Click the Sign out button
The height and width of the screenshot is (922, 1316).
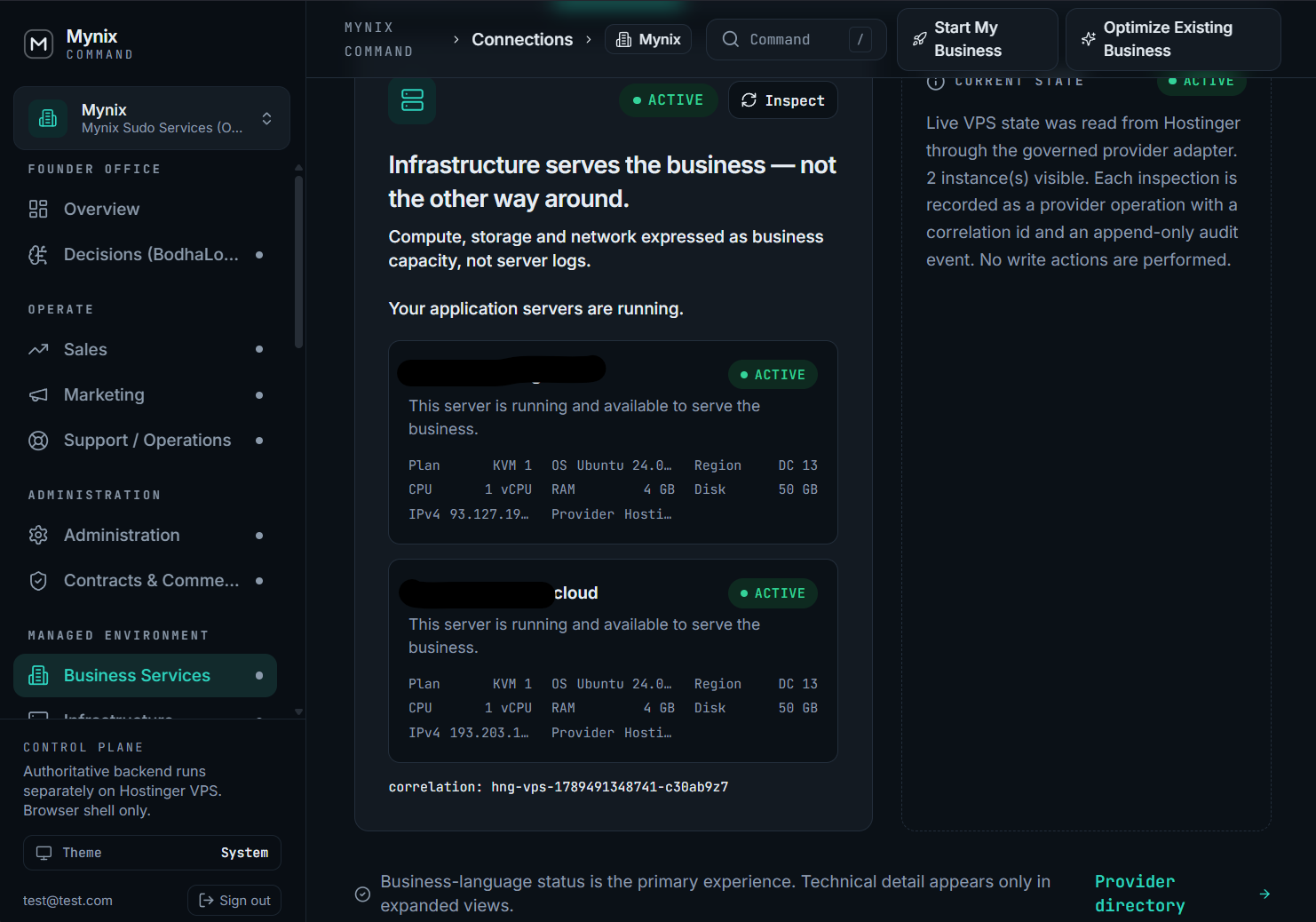(x=234, y=900)
